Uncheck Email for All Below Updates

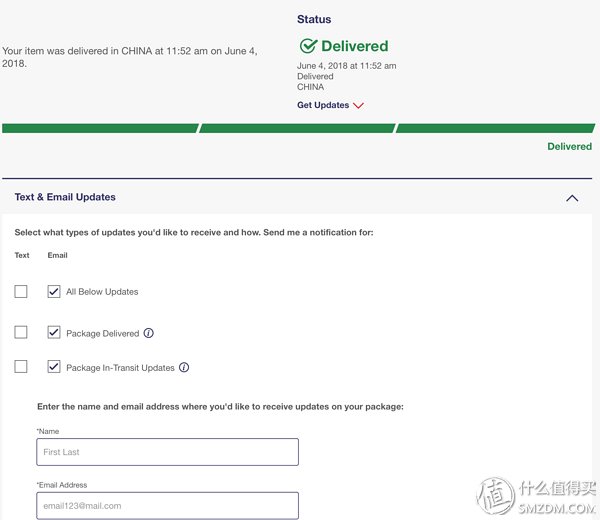(x=54, y=292)
